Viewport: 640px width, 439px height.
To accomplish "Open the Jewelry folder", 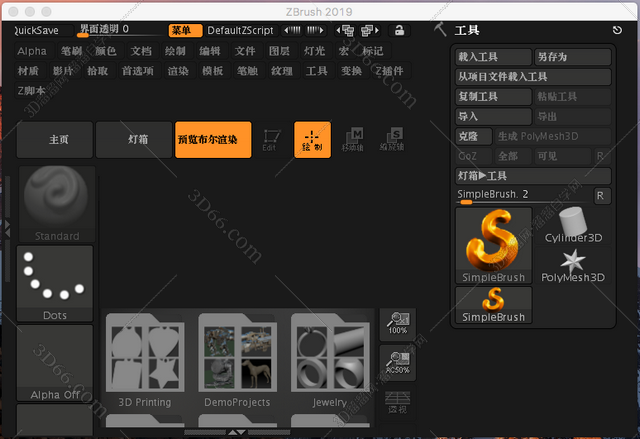I will click(330, 360).
